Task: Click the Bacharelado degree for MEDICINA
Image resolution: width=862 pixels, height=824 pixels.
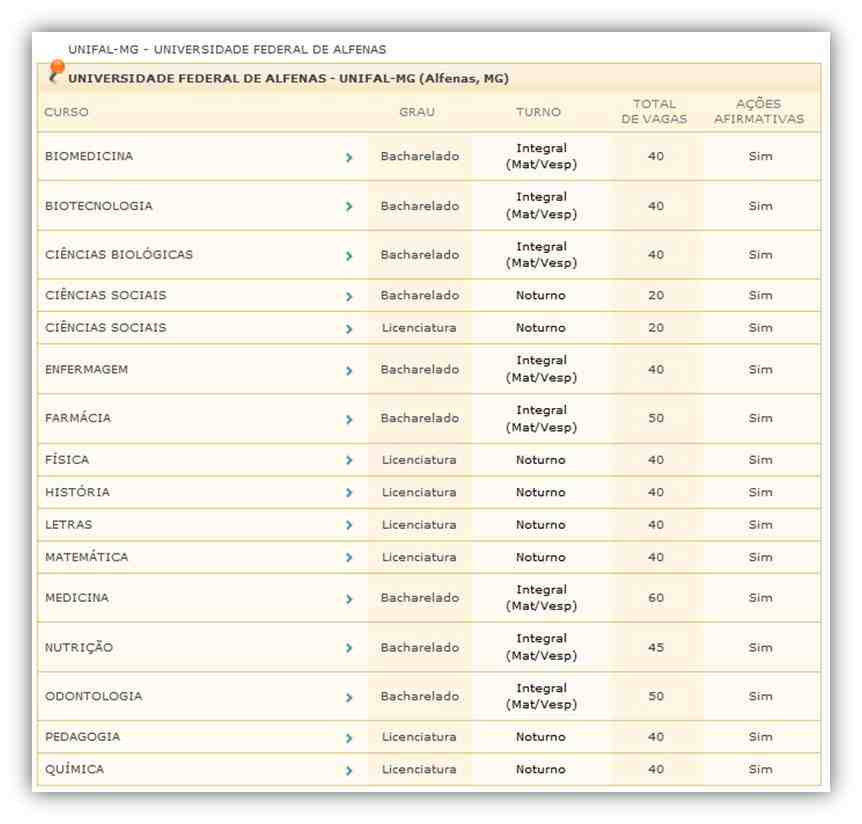Action: point(420,598)
